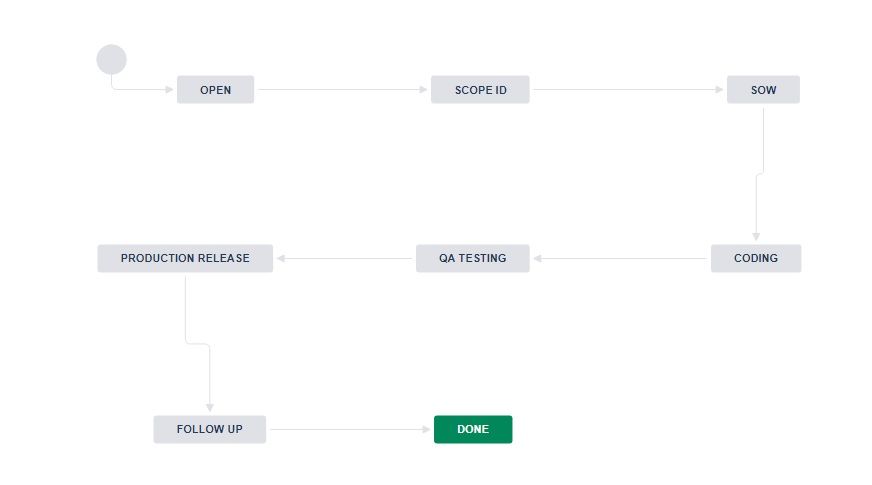This screenshot has height=485, width=872.
Task: Click transition line from QA TESTING to PRODUCTION RELEASE
Action: (345, 258)
